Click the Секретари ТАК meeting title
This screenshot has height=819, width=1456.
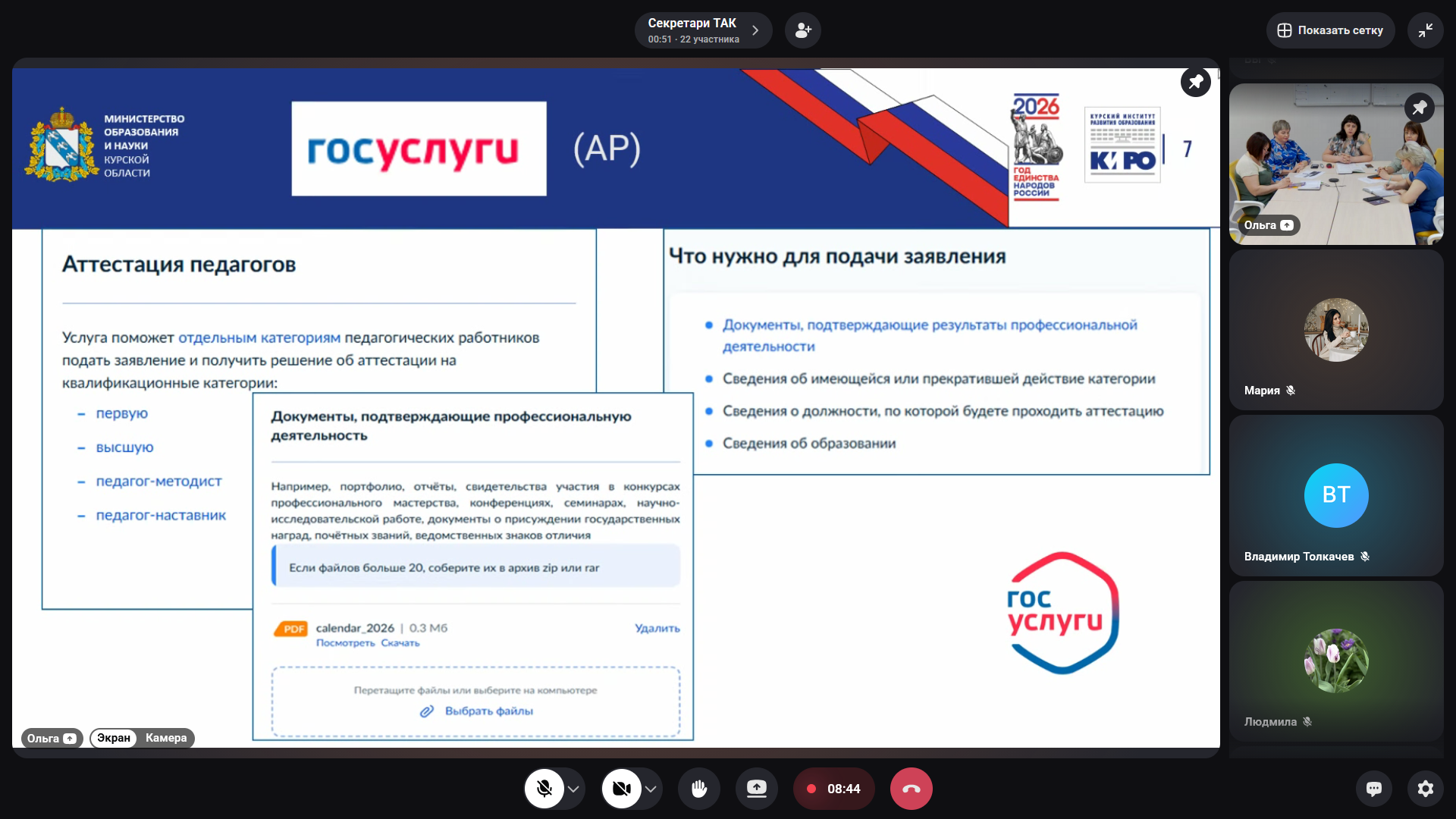coord(692,24)
